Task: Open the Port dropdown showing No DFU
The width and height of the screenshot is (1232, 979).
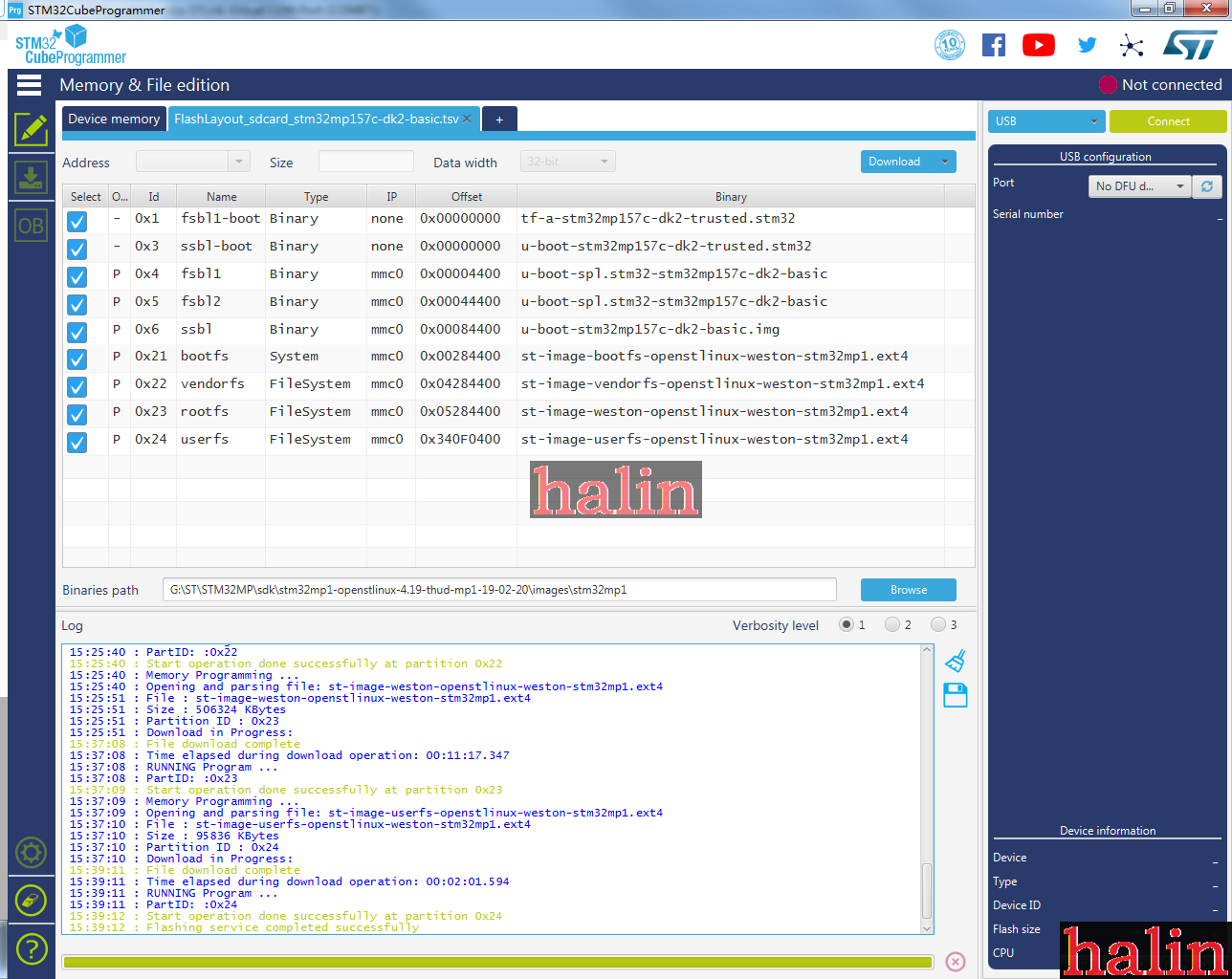Action: point(1139,186)
